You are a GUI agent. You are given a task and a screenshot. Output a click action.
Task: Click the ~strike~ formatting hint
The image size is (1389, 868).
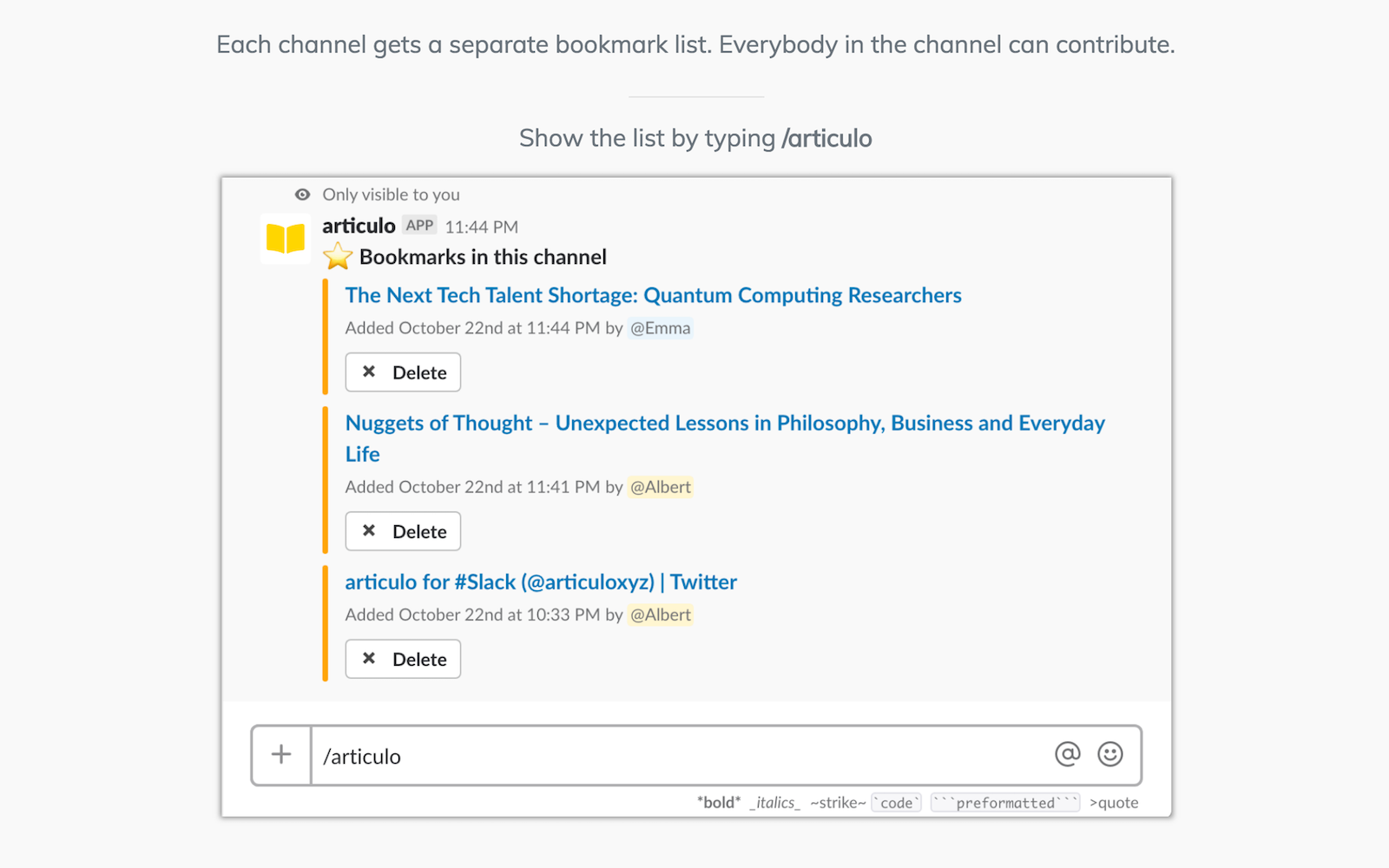click(x=838, y=803)
